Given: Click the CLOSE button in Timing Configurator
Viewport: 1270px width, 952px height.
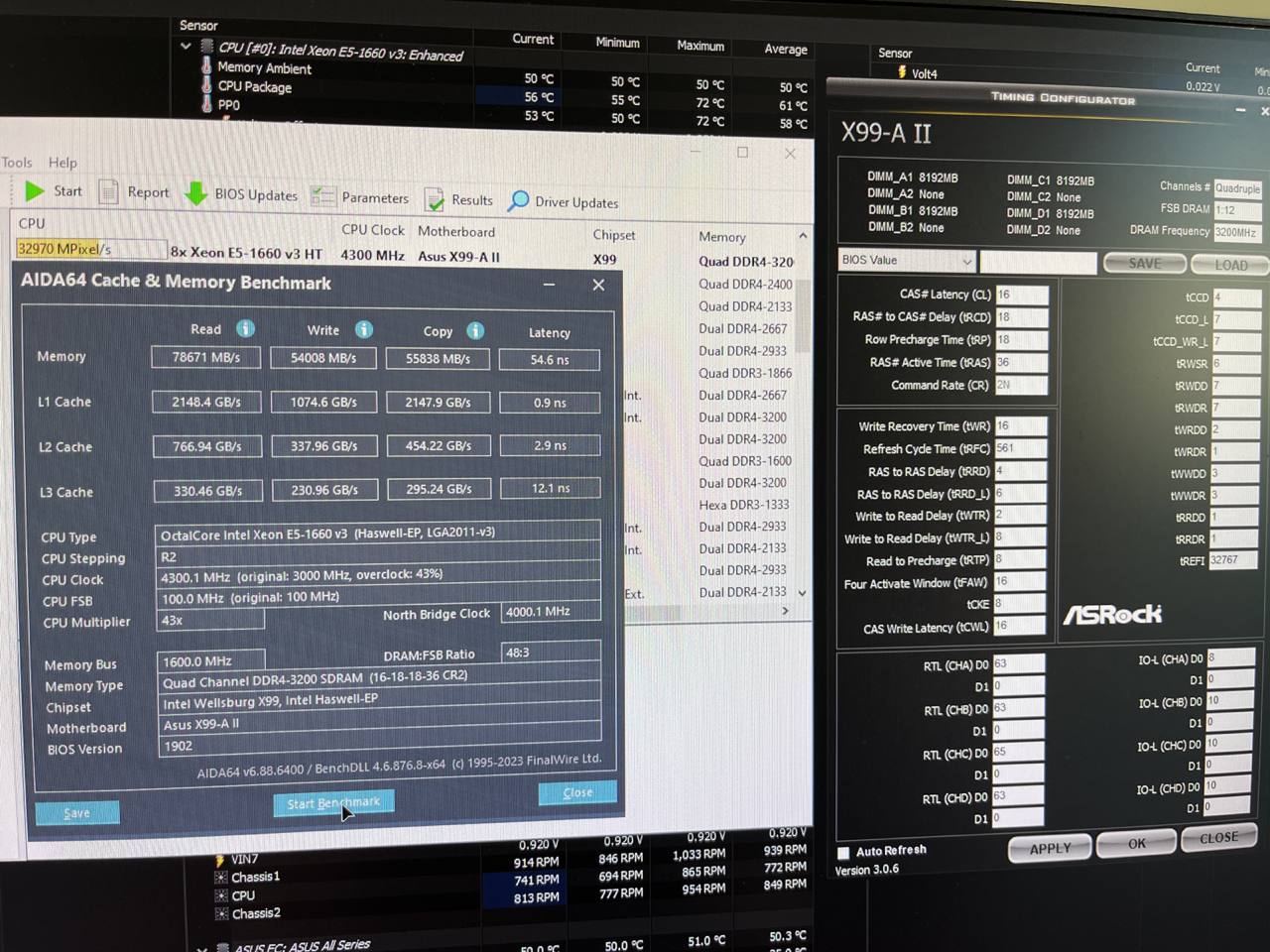Looking at the screenshot, I should 1218,838.
